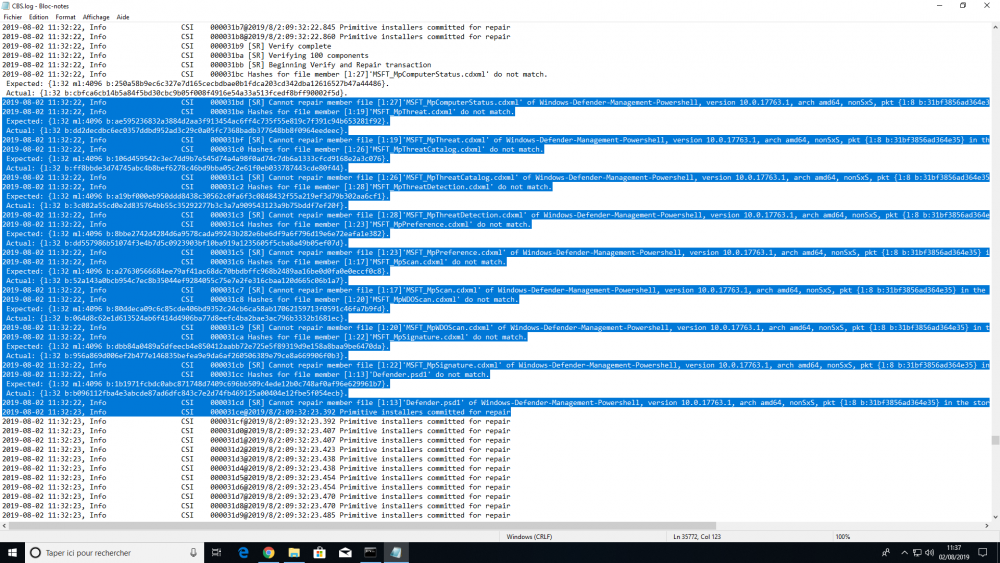
Task: Click the 000031be hash line for 'MSFT_MpThreat.cdxml'
Action: click(x=258, y=112)
